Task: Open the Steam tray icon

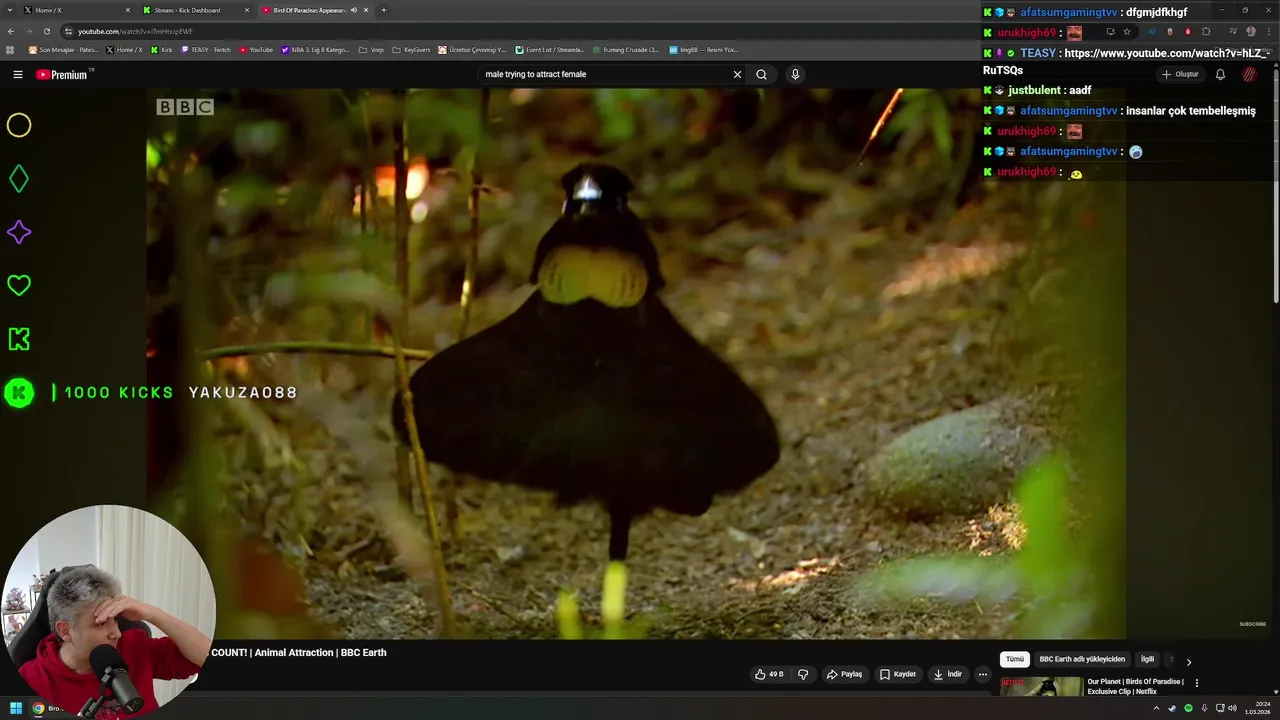Action: [1172, 708]
